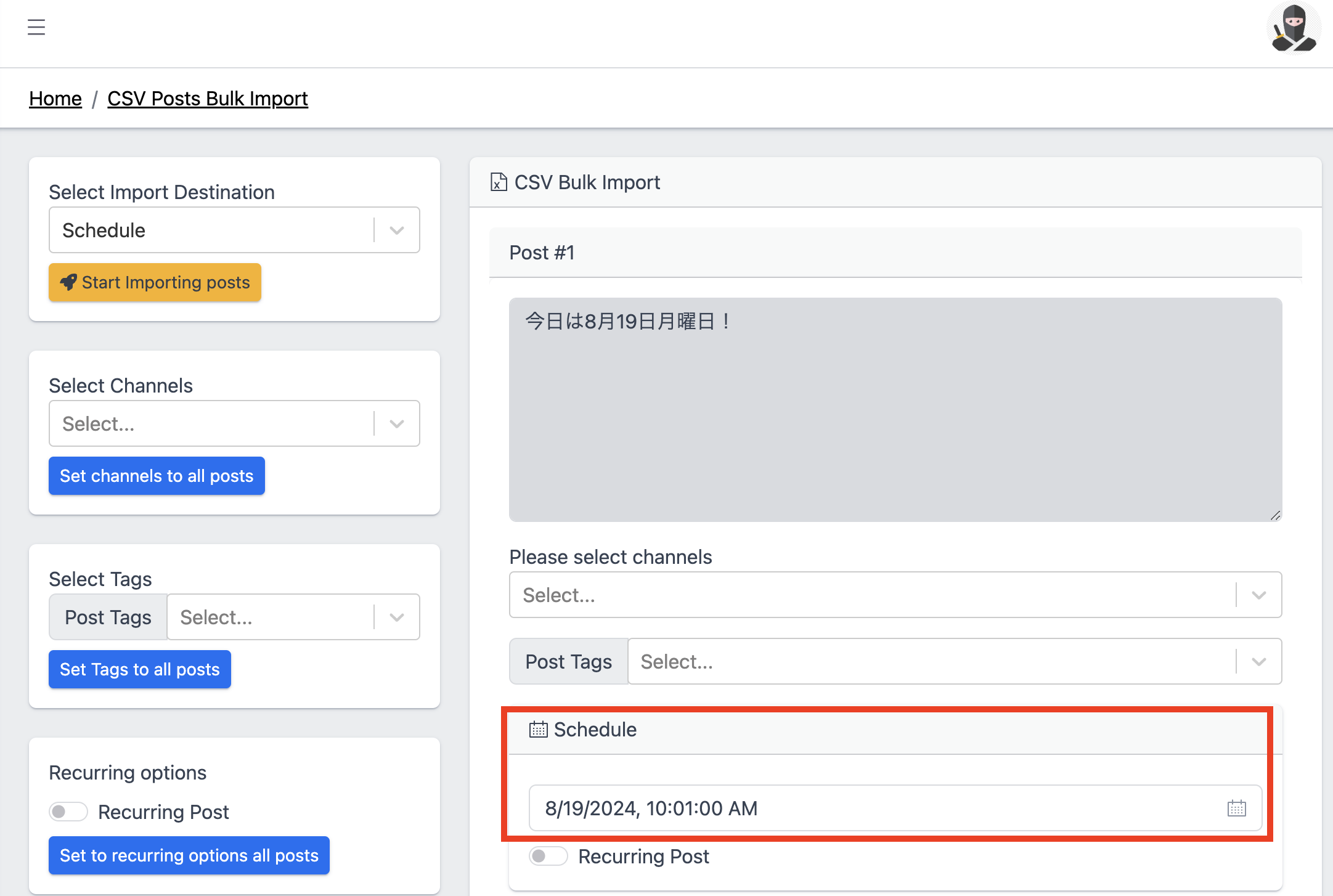Go to the Home breadcrumb link

point(55,99)
